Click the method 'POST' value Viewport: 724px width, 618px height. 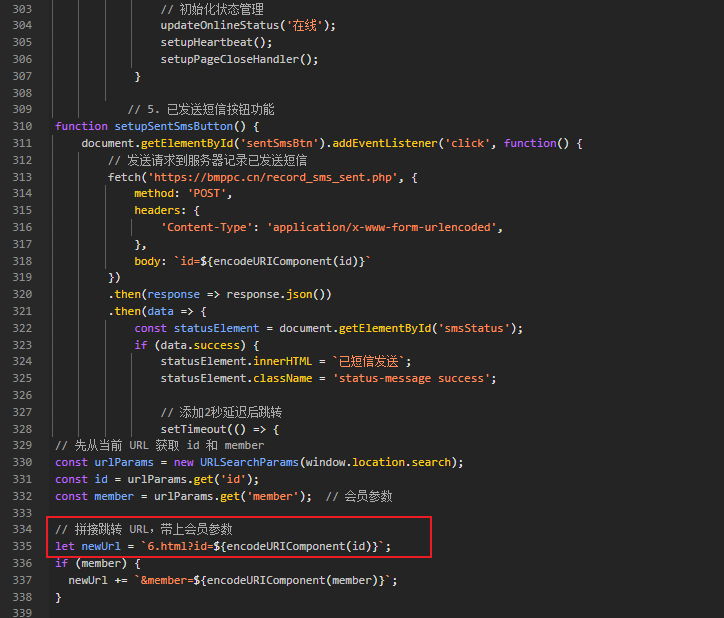(x=206, y=194)
